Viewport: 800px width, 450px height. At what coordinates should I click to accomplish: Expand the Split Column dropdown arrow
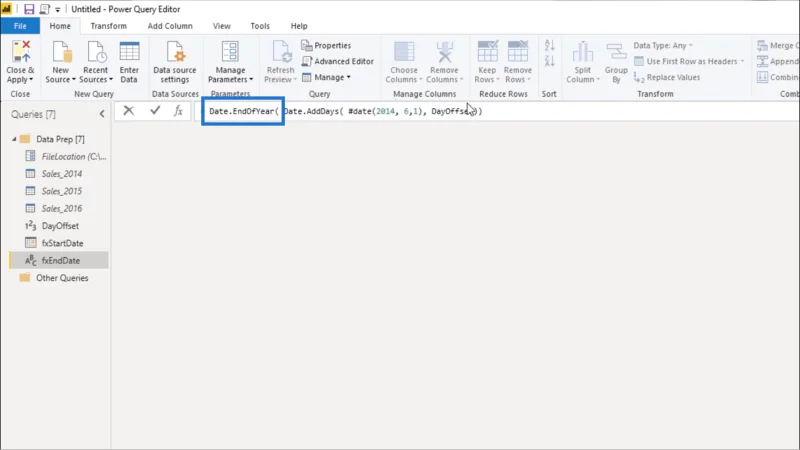tap(598, 80)
